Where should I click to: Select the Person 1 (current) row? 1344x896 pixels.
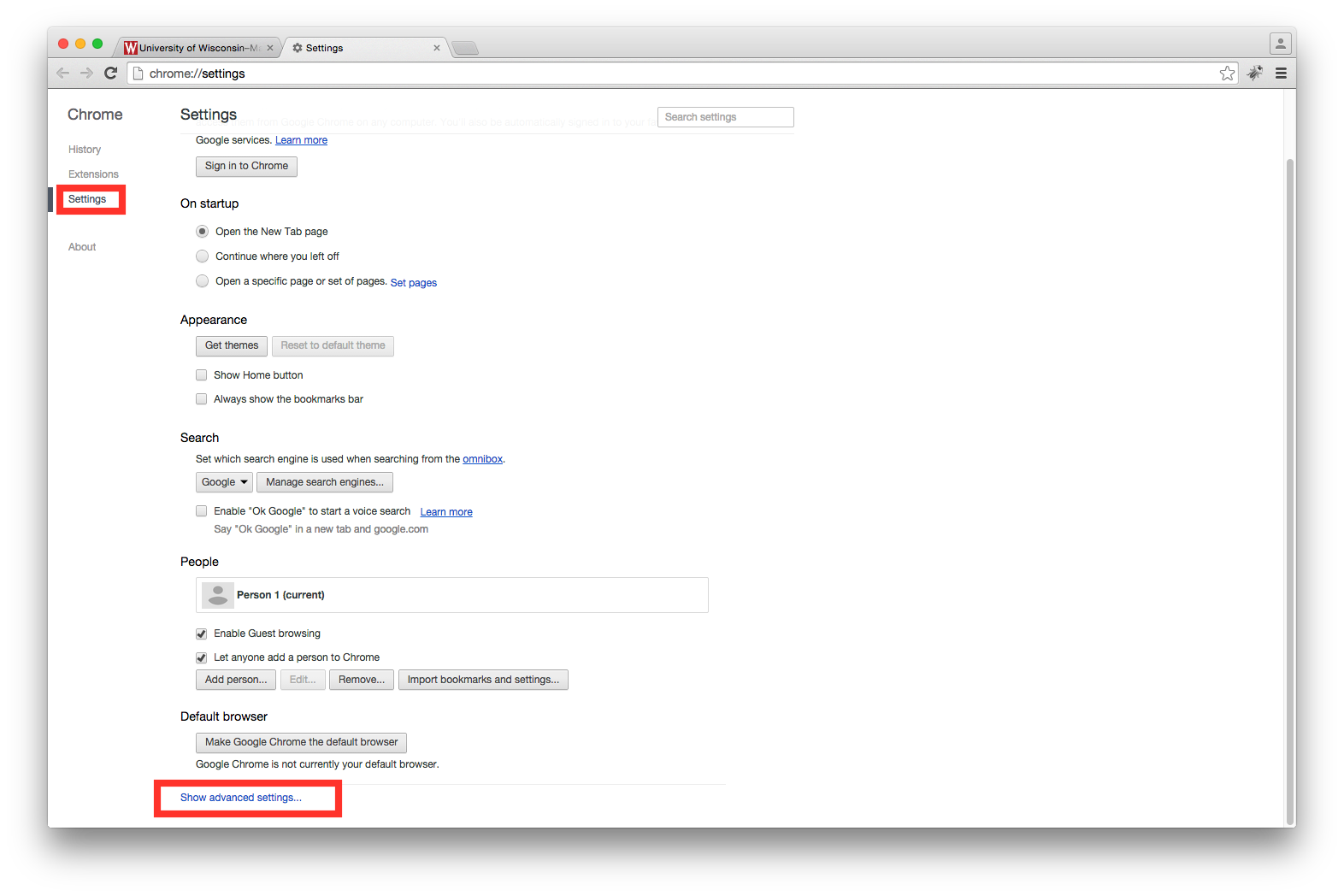click(452, 595)
